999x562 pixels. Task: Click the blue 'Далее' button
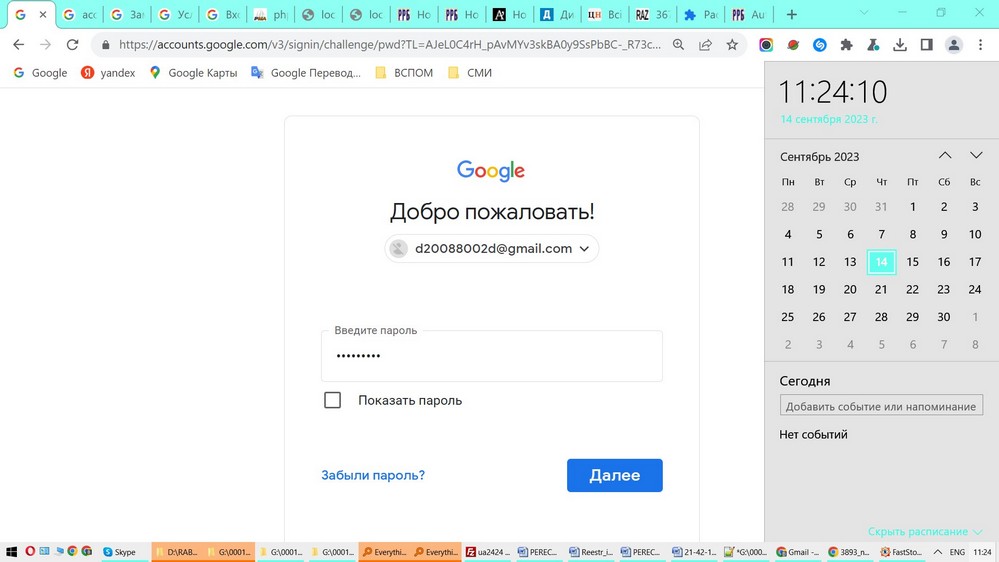[x=615, y=475]
